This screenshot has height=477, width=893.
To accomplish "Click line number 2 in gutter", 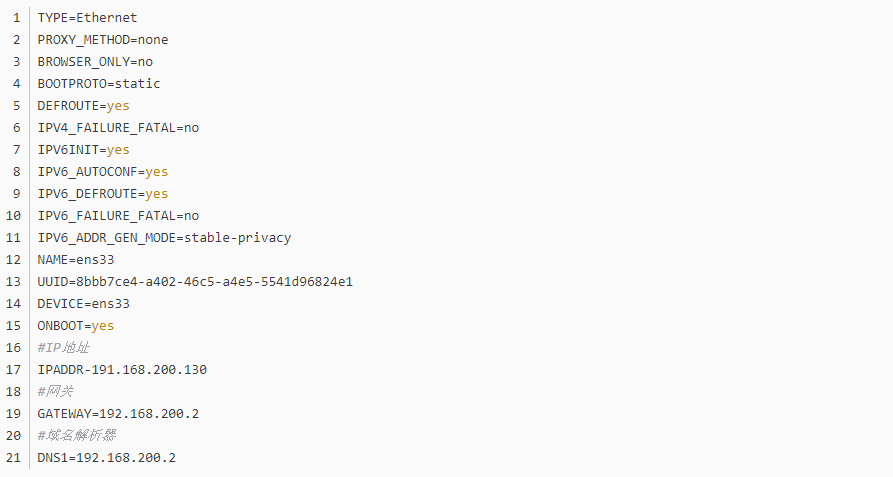I will click(17, 40).
